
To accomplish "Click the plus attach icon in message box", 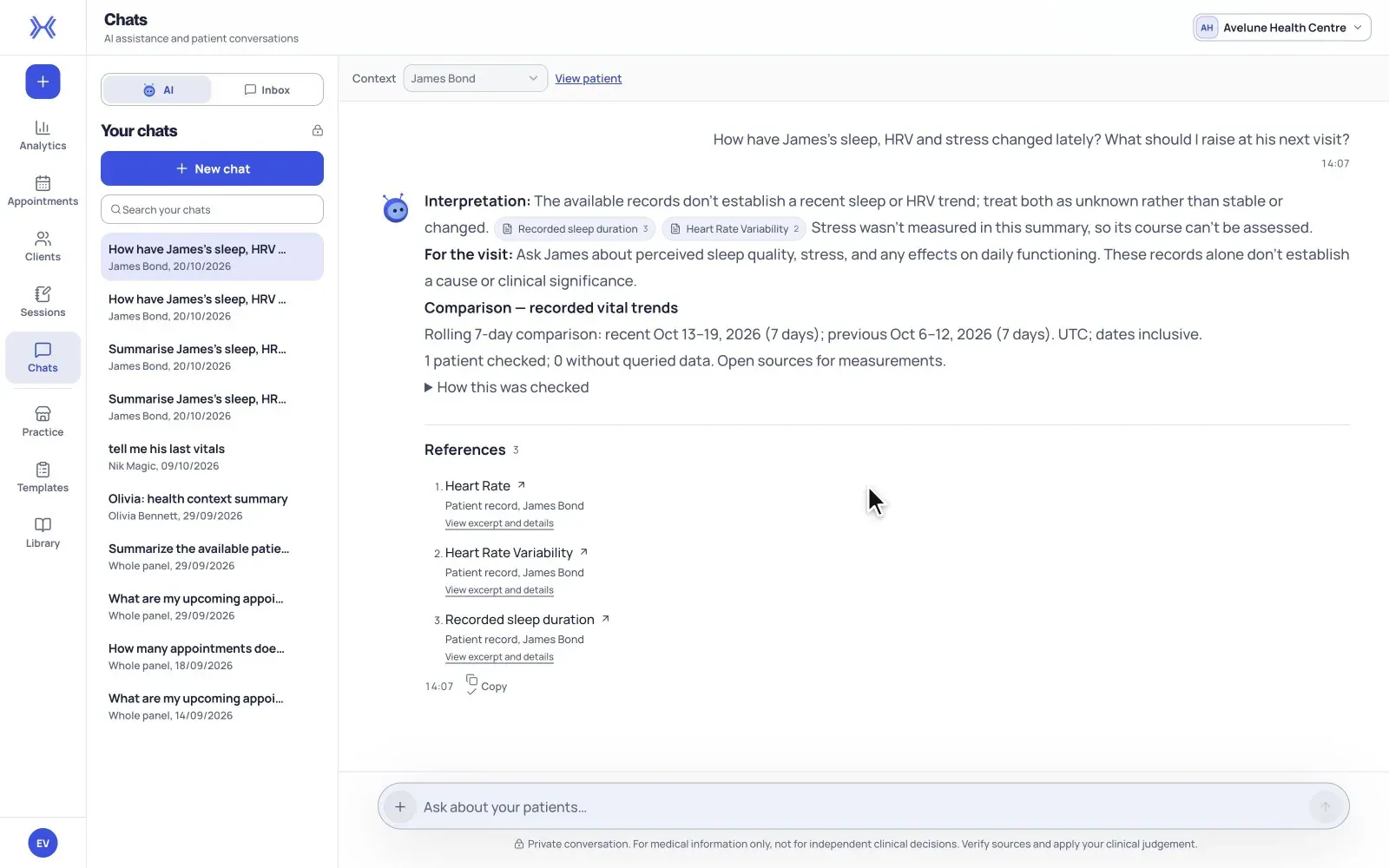I will tap(399, 807).
